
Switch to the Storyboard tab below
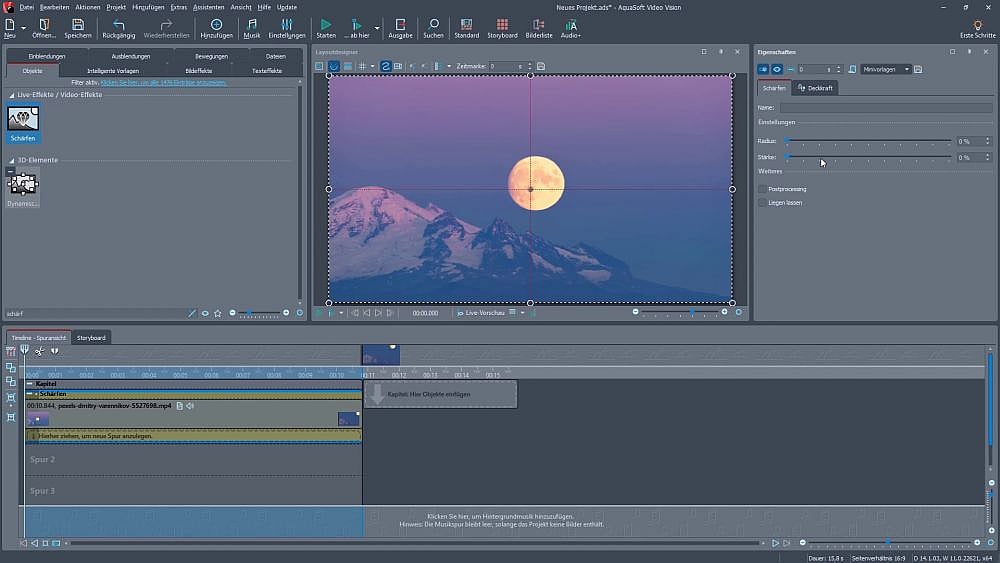pos(91,338)
